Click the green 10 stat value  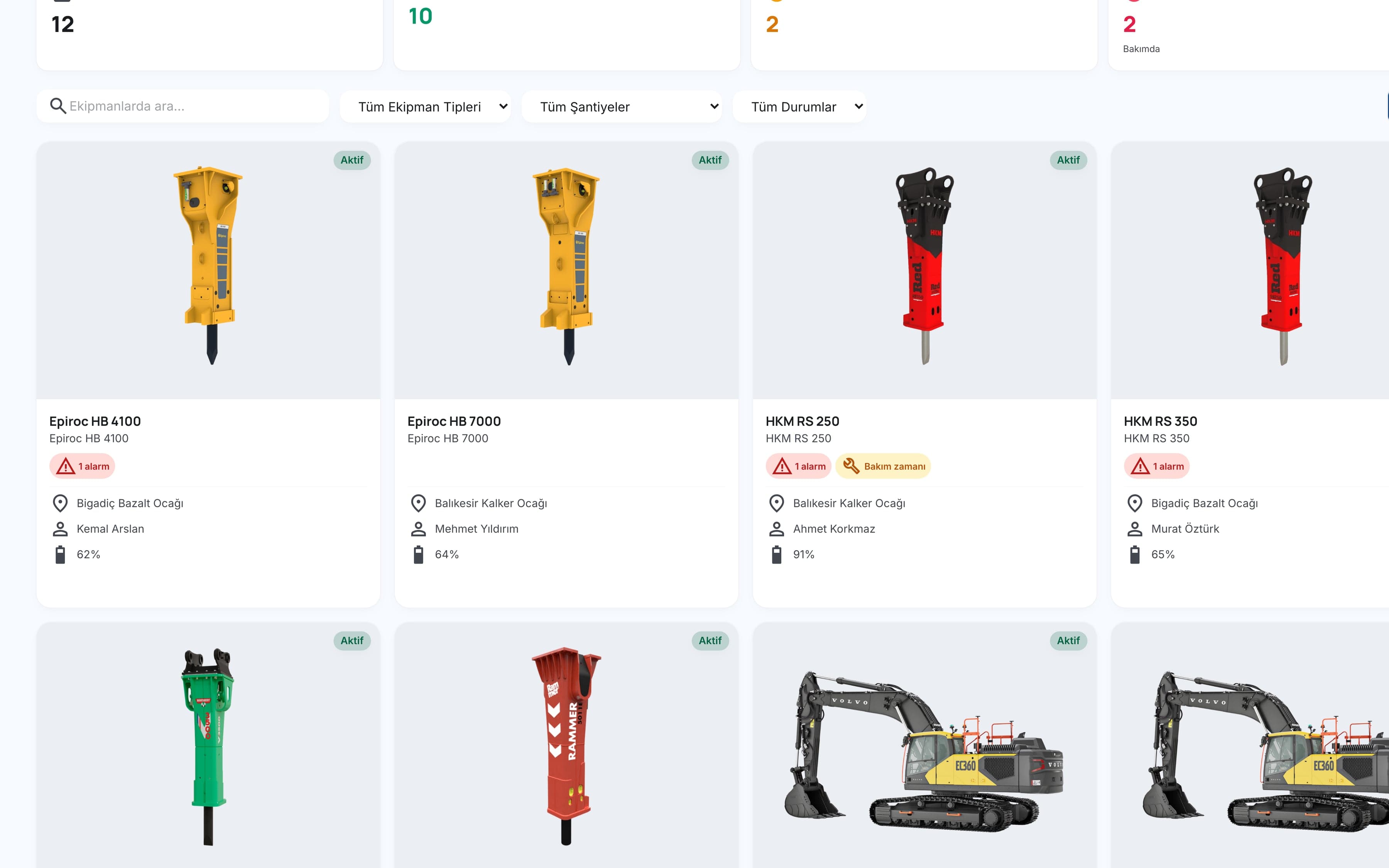pyautogui.click(x=420, y=16)
